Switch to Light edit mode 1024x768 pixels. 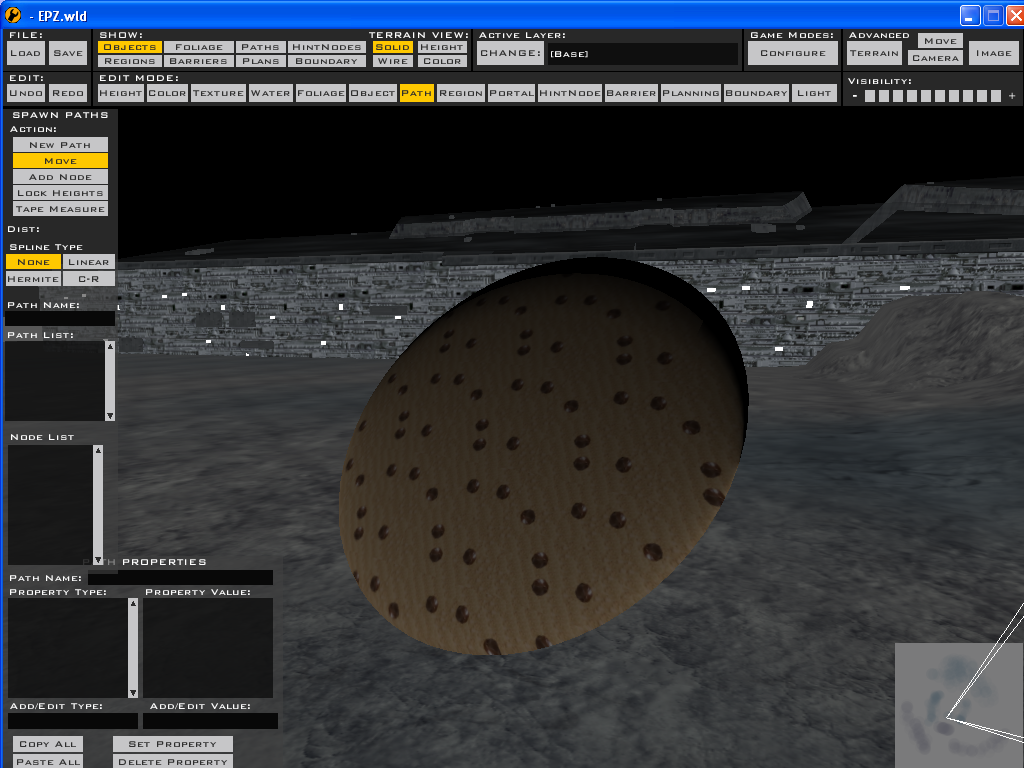814,93
